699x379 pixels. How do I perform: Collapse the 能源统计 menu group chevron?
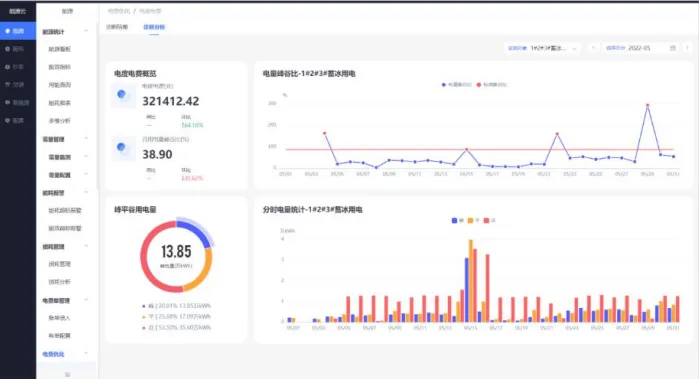(x=86, y=31)
